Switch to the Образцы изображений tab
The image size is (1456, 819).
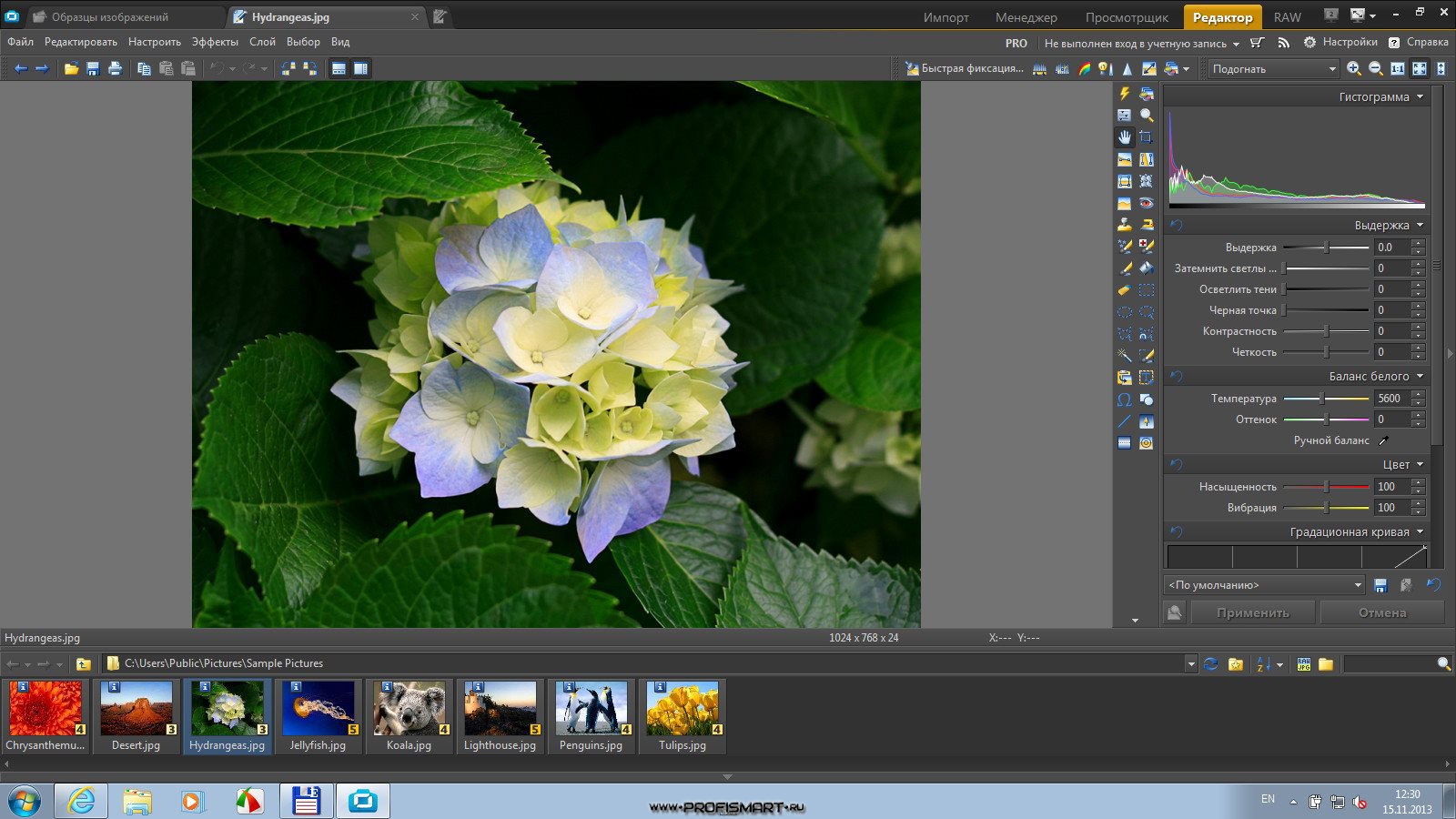109,16
